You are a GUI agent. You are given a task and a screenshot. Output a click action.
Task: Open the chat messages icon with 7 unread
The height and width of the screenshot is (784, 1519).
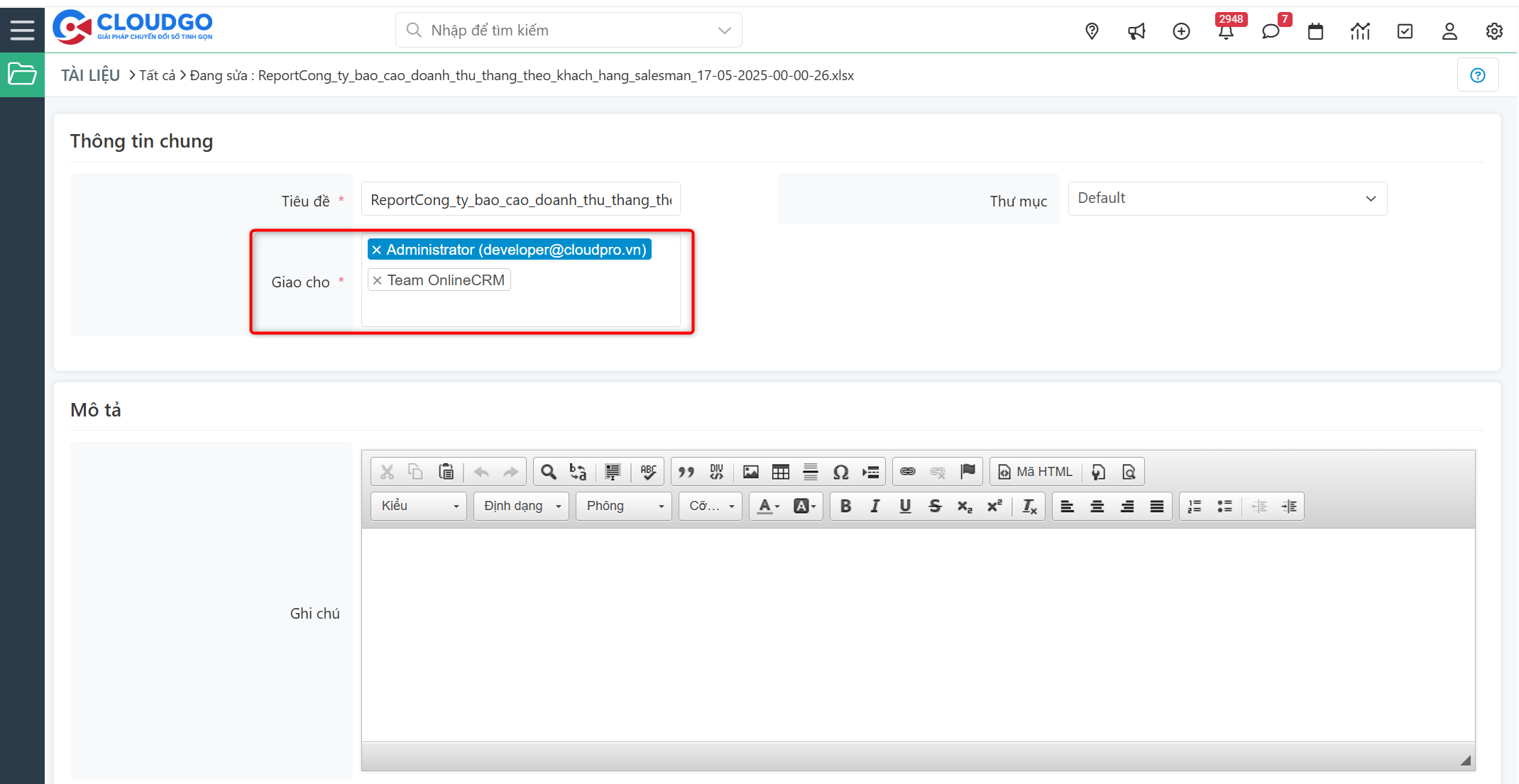tap(1271, 31)
